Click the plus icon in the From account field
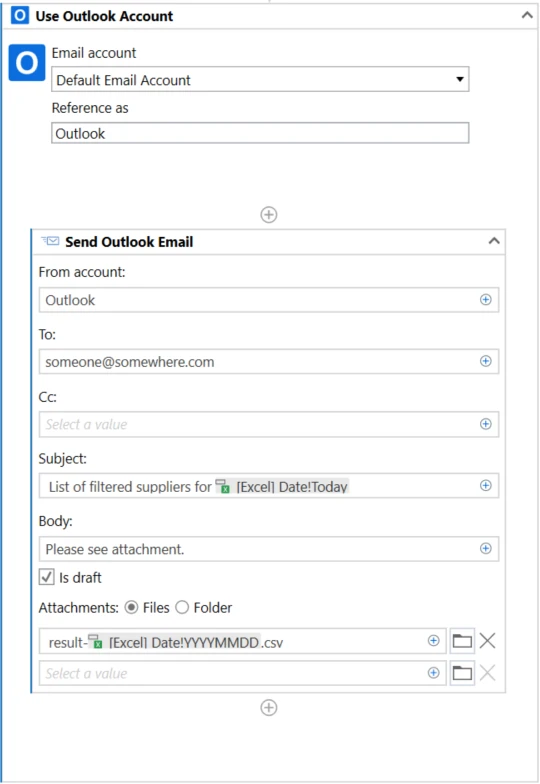 [x=486, y=300]
